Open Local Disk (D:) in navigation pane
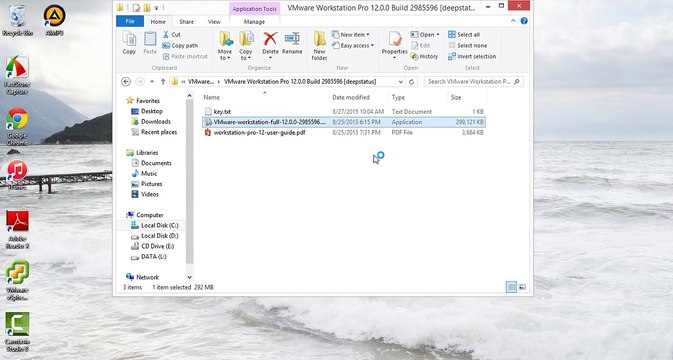673x360 pixels. coord(155,236)
